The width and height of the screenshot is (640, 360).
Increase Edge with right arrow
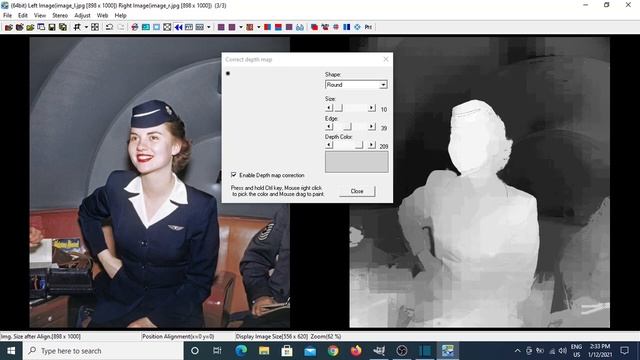(371, 127)
